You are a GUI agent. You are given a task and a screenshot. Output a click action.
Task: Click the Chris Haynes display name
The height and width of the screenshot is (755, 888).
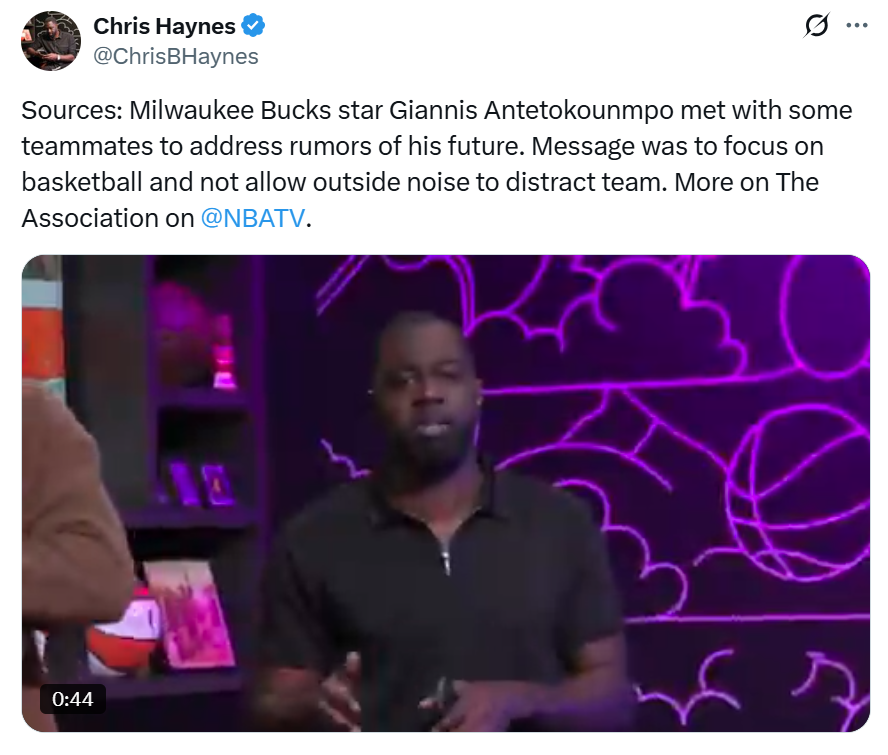point(164,26)
